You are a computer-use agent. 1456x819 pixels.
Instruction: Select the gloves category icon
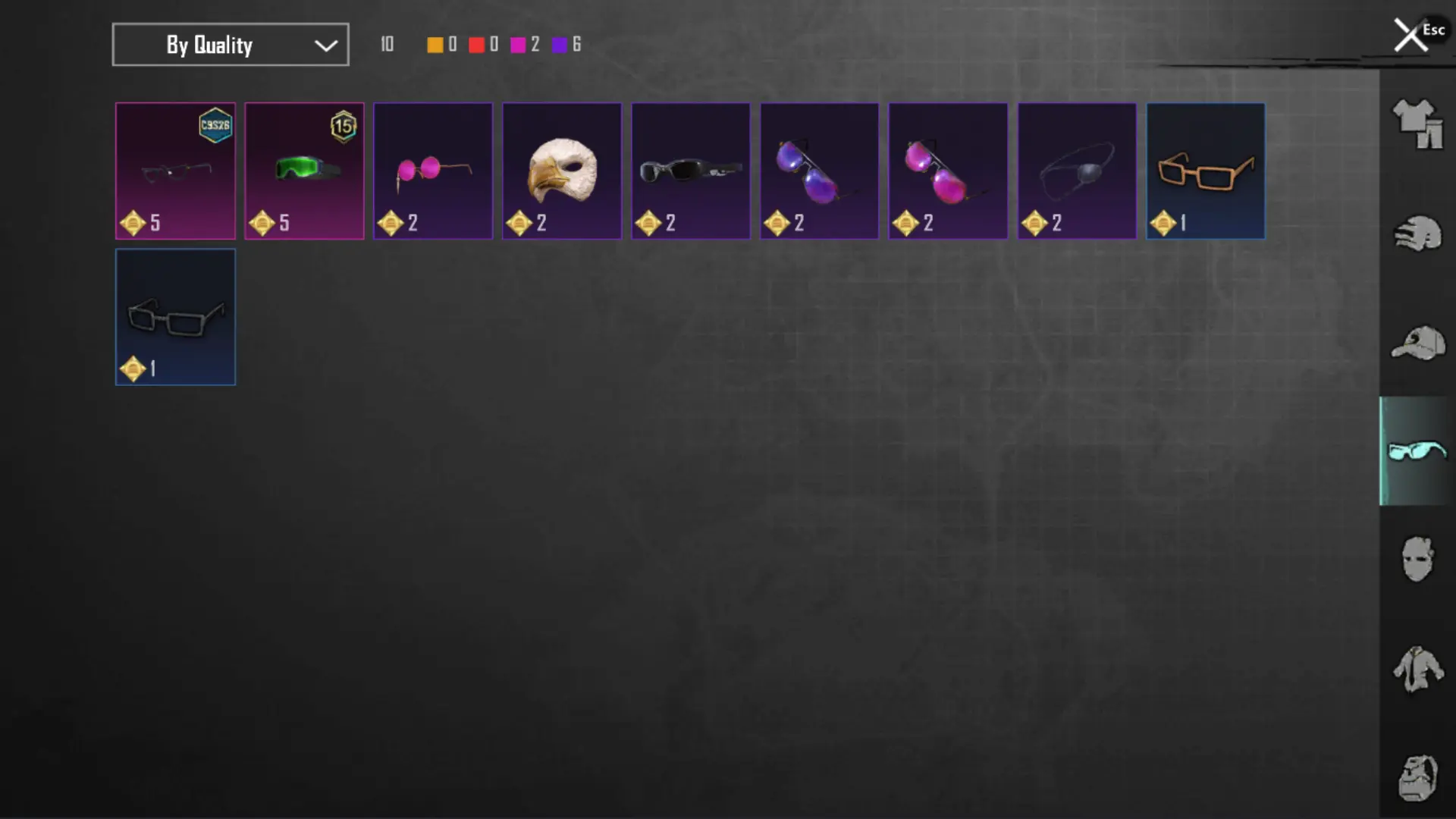pyautogui.click(x=1417, y=234)
